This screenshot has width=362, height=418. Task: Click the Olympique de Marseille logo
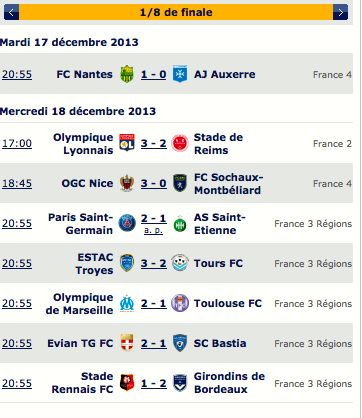(x=127, y=303)
